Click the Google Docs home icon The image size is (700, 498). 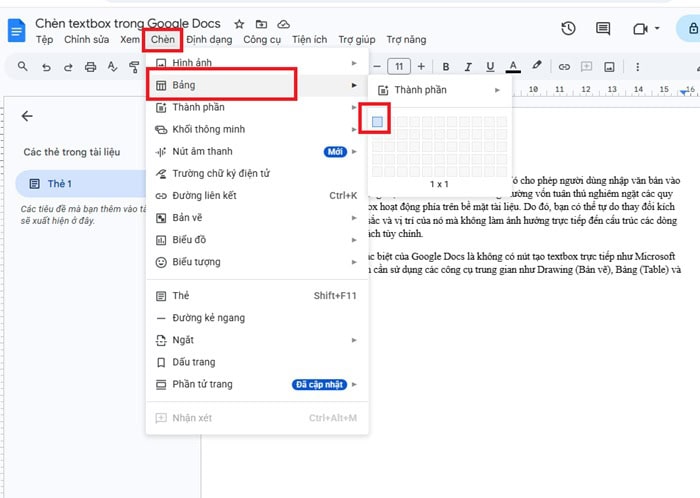coord(17,30)
